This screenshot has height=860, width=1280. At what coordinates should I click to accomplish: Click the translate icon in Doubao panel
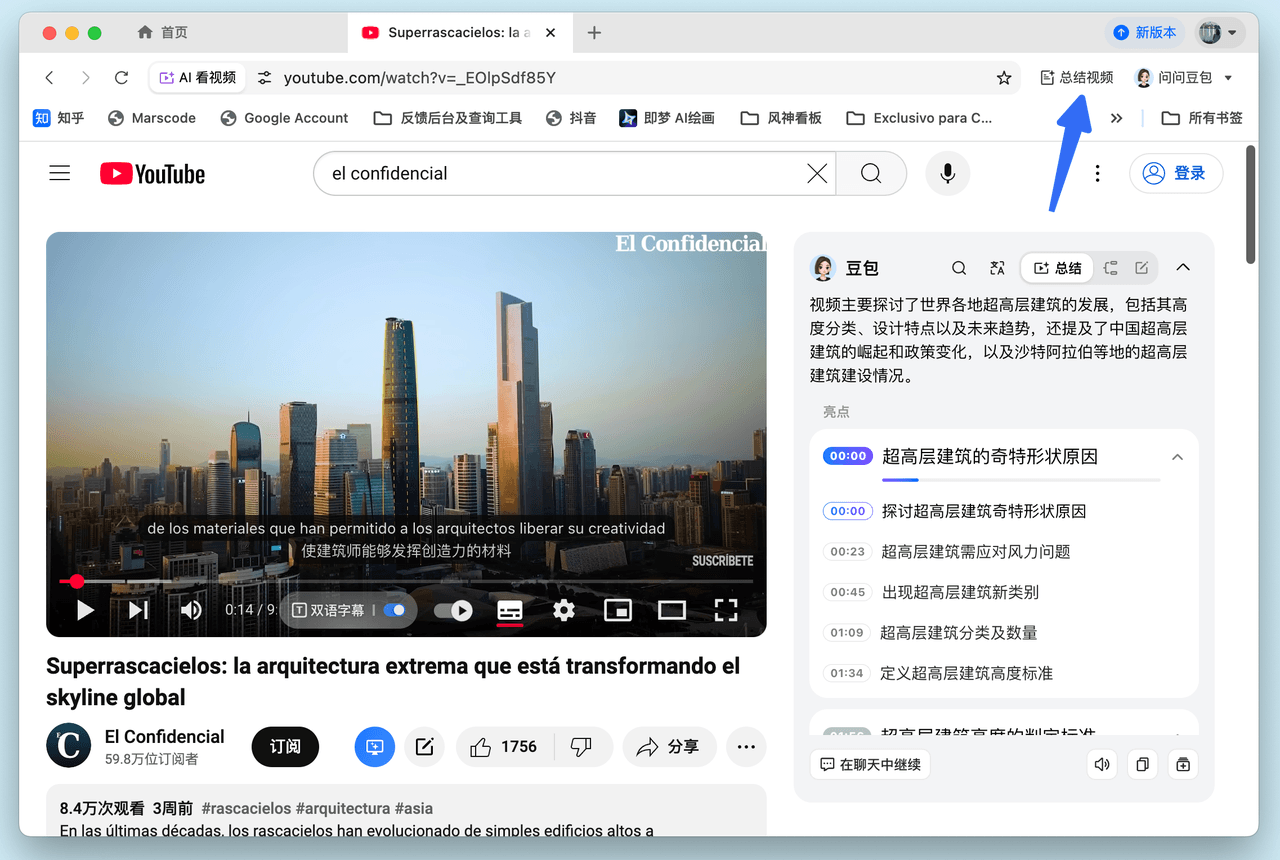click(997, 268)
